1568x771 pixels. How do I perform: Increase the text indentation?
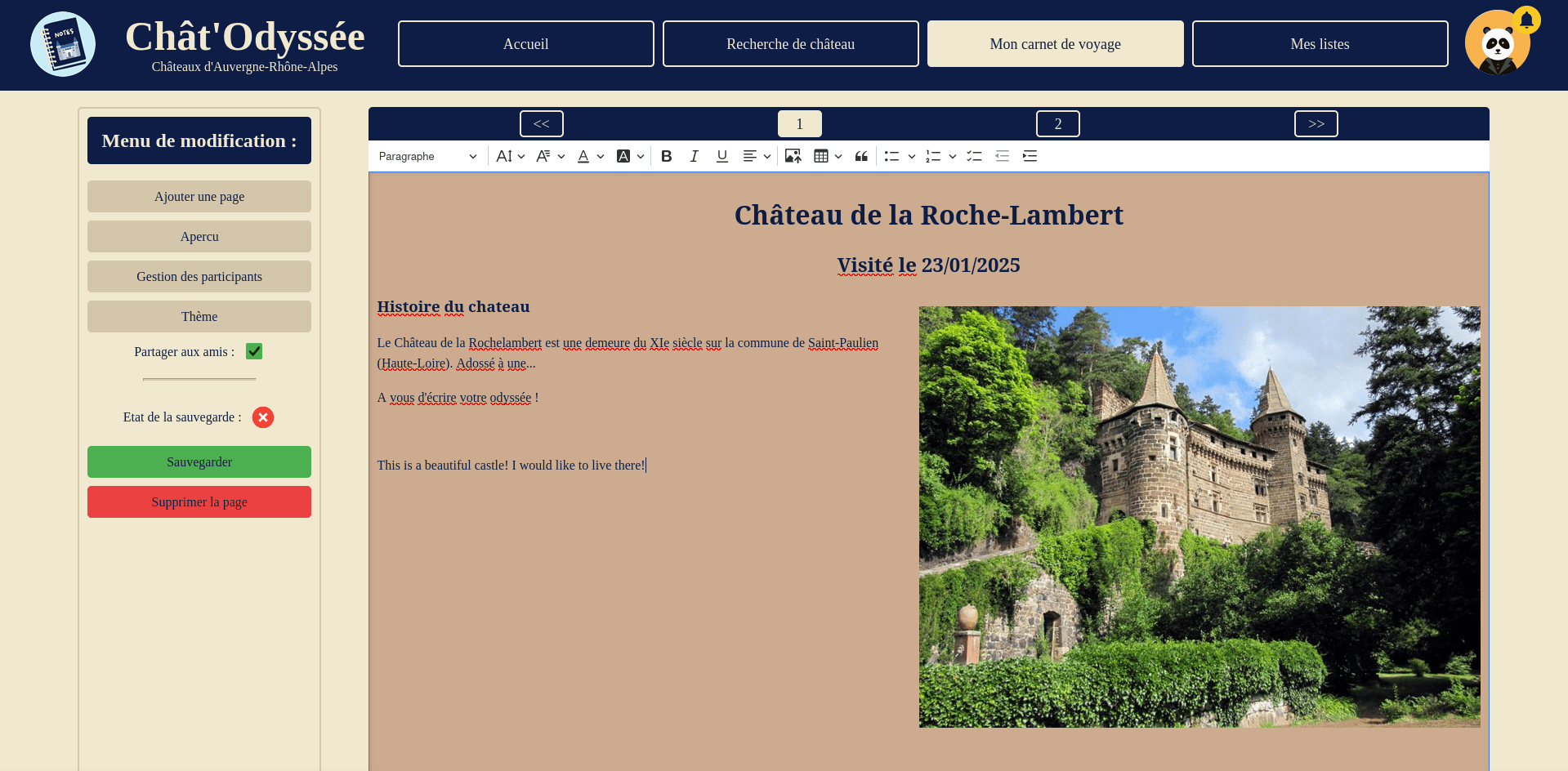[x=1030, y=156]
